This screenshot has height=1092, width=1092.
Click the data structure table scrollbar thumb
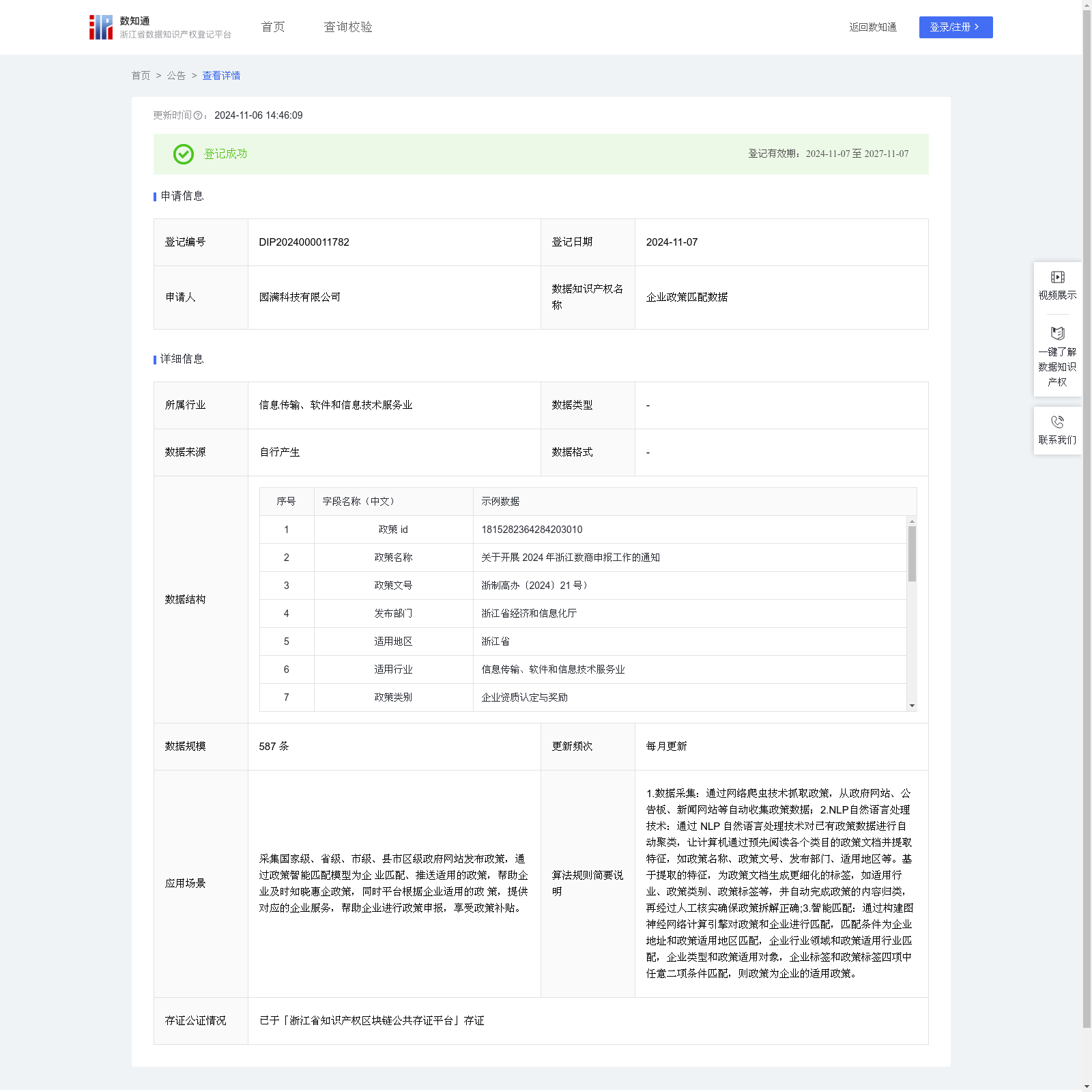912,554
